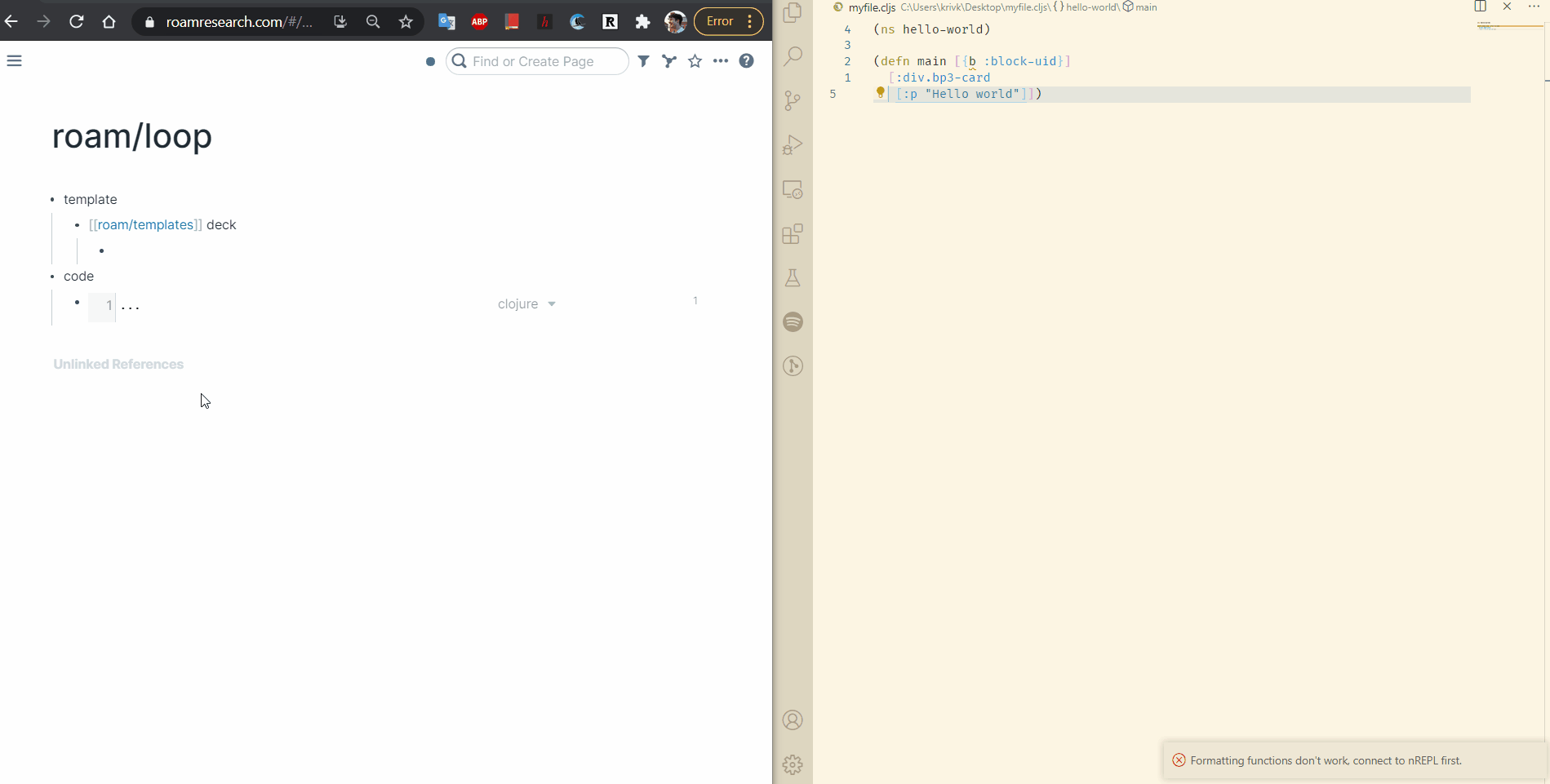Split the VS Code editor right
1550x784 pixels.
(1480, 7)
